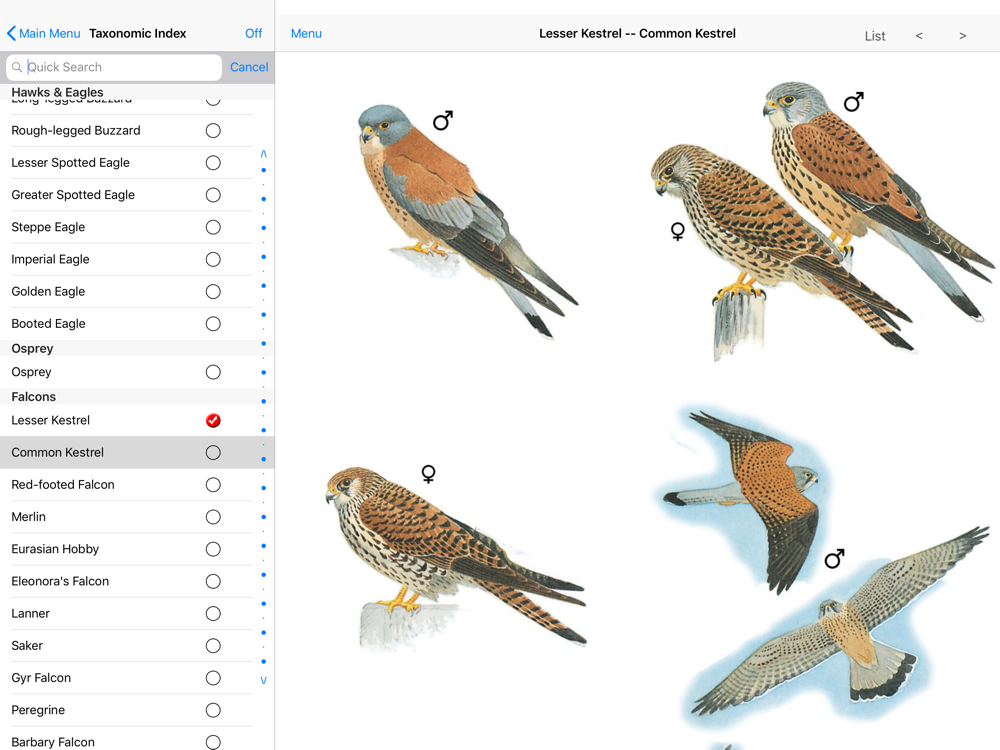
Task: Open the Merlin entry
Action: coord(29,517)
